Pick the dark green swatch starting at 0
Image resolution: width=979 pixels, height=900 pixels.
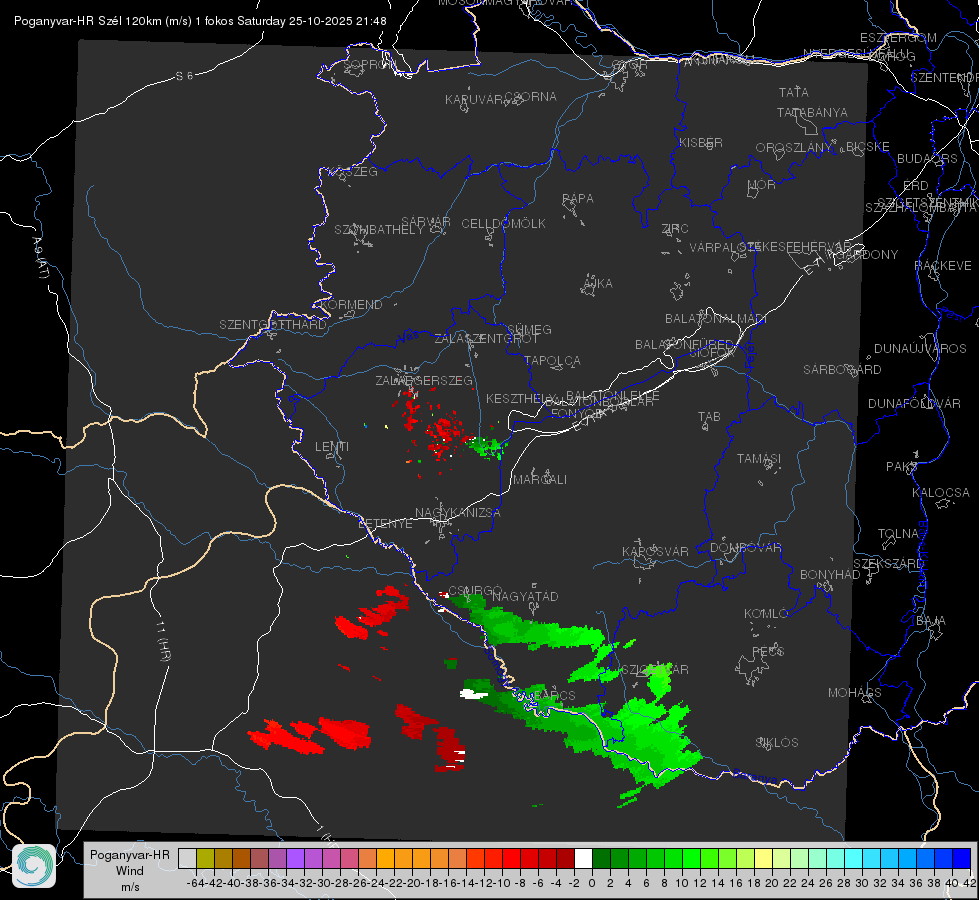point(601,859)
